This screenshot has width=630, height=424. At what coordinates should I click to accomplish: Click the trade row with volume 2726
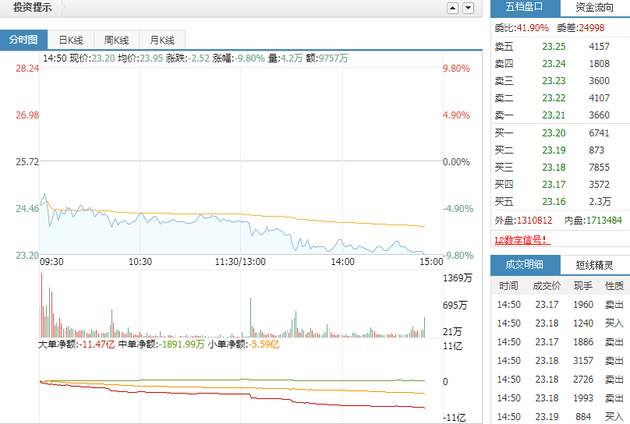tap(560, 379)
